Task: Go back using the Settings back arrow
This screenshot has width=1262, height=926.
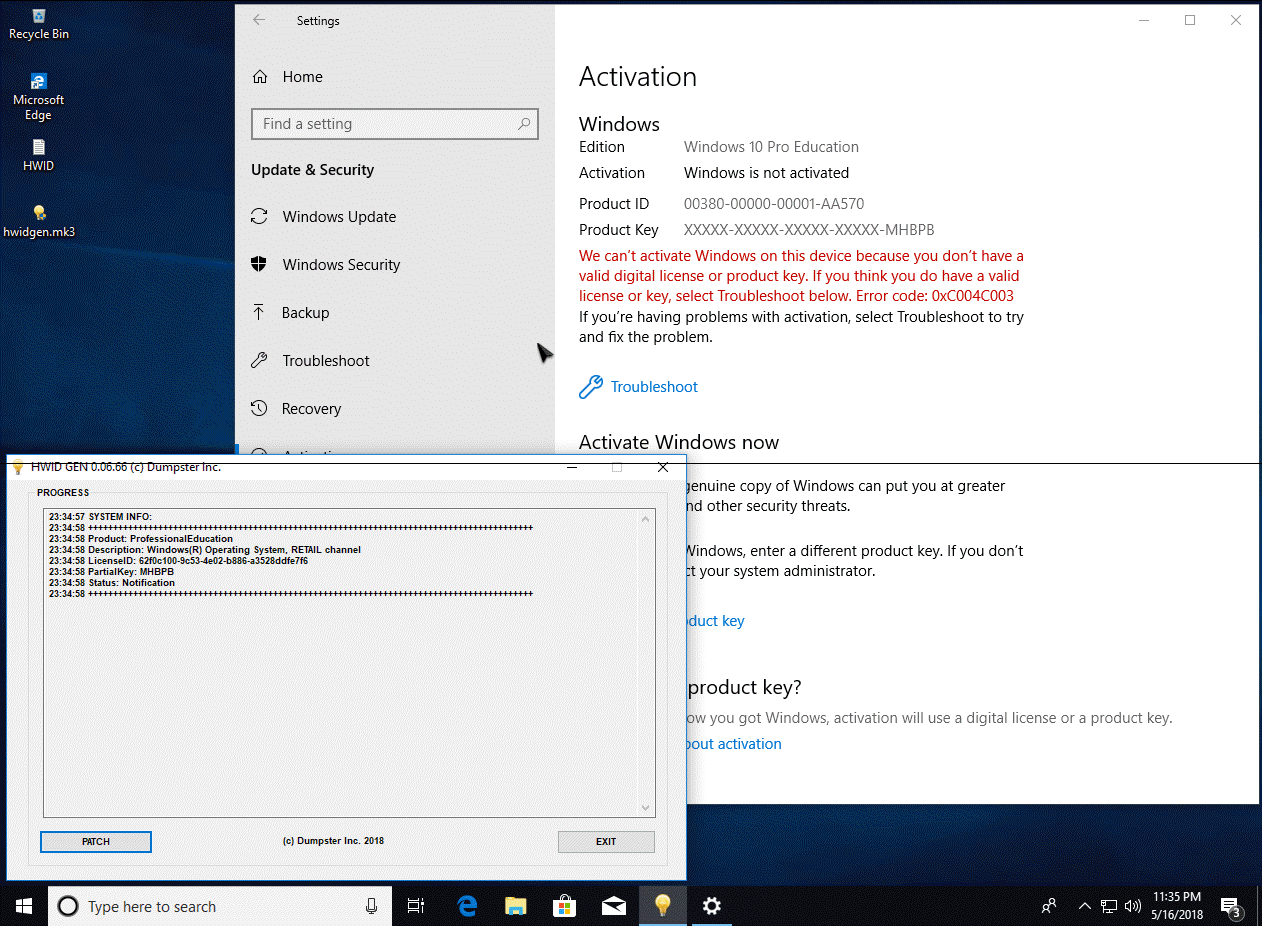Action: pyautogui.click(x=258, y=20)
